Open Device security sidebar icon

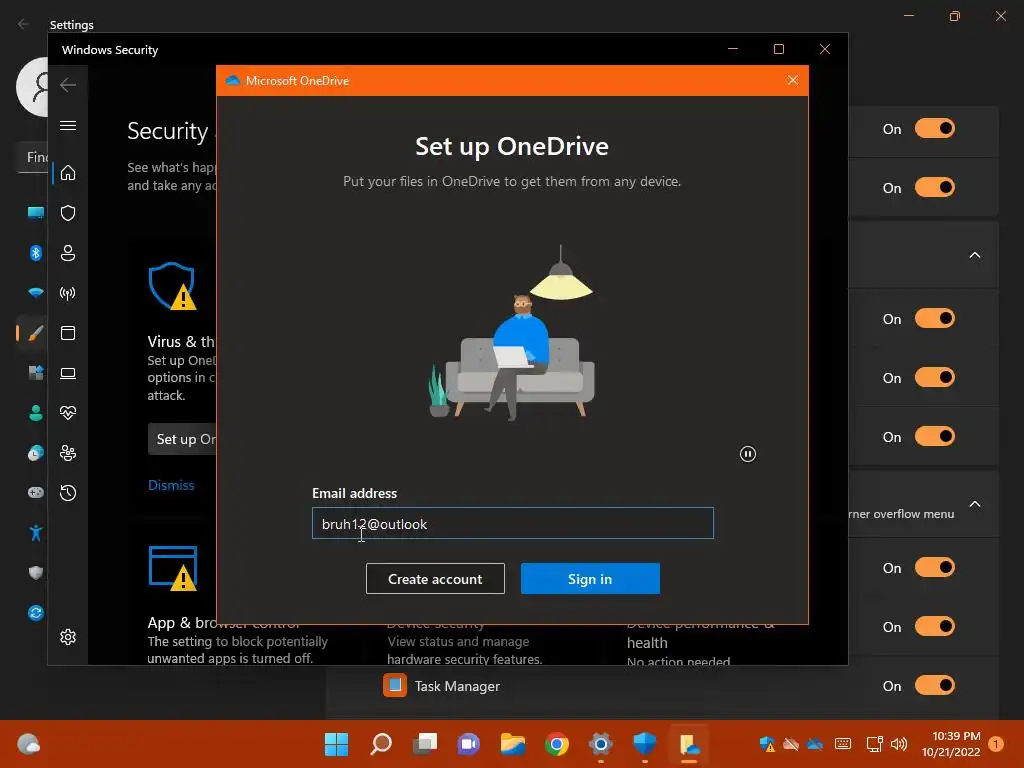[x=68, y=373]
